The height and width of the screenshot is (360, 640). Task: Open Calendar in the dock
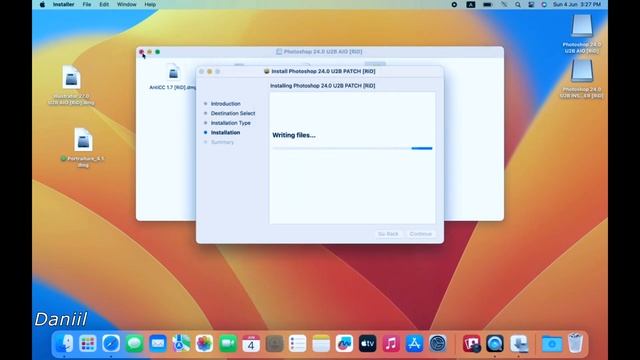point(251,343)
